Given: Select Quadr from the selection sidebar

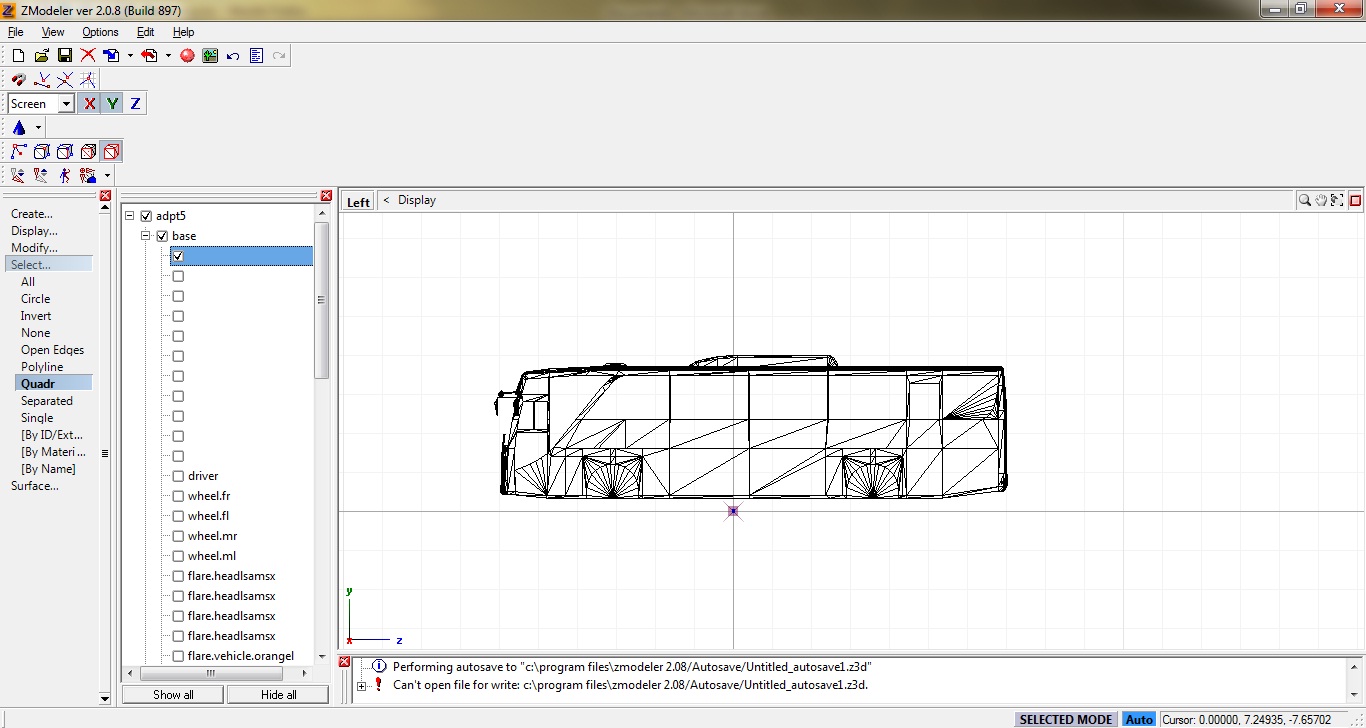Looking at the screenshot, I should click(x=36, y=383).
